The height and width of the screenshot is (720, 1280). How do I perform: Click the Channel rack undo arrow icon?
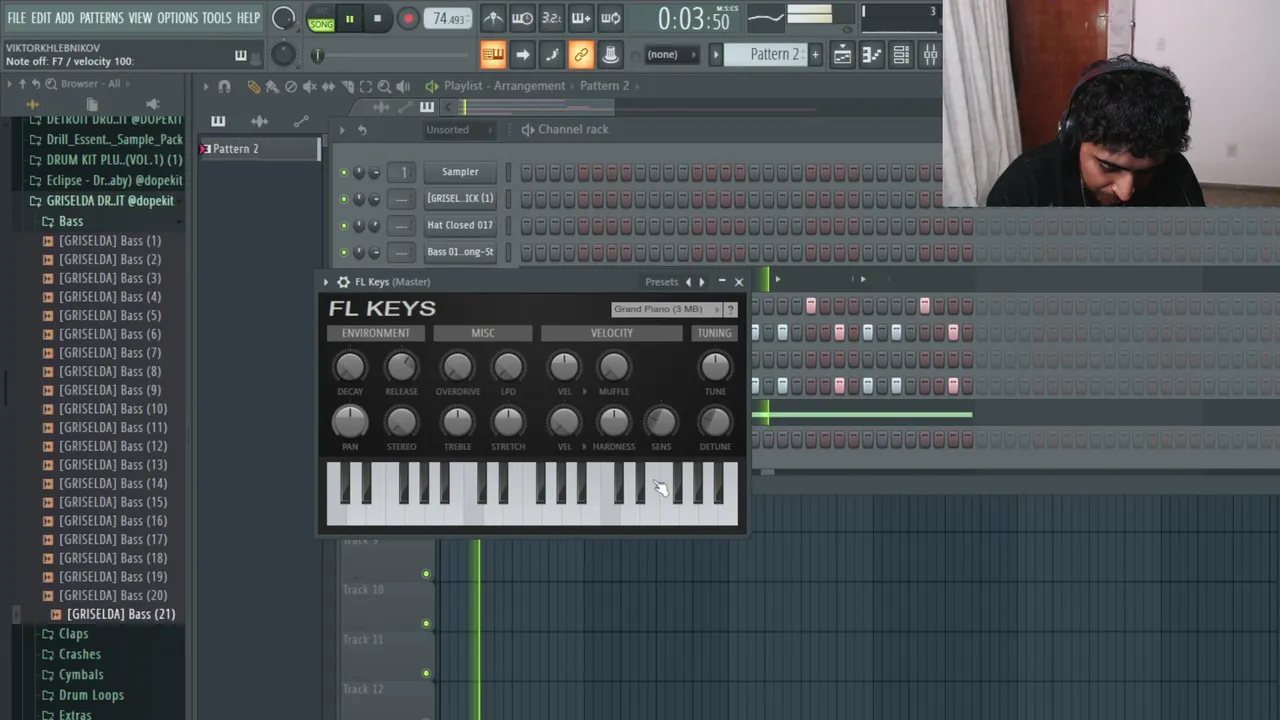click(362, 130)
